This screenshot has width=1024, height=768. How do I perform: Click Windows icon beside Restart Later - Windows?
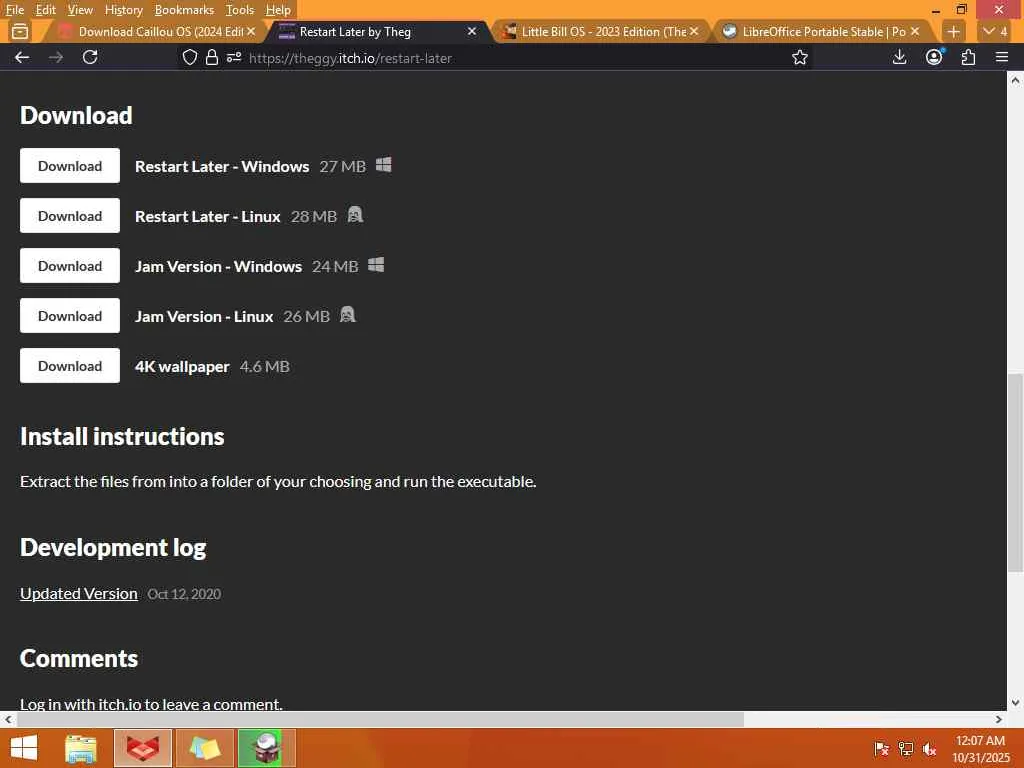(x=383, y=165)
